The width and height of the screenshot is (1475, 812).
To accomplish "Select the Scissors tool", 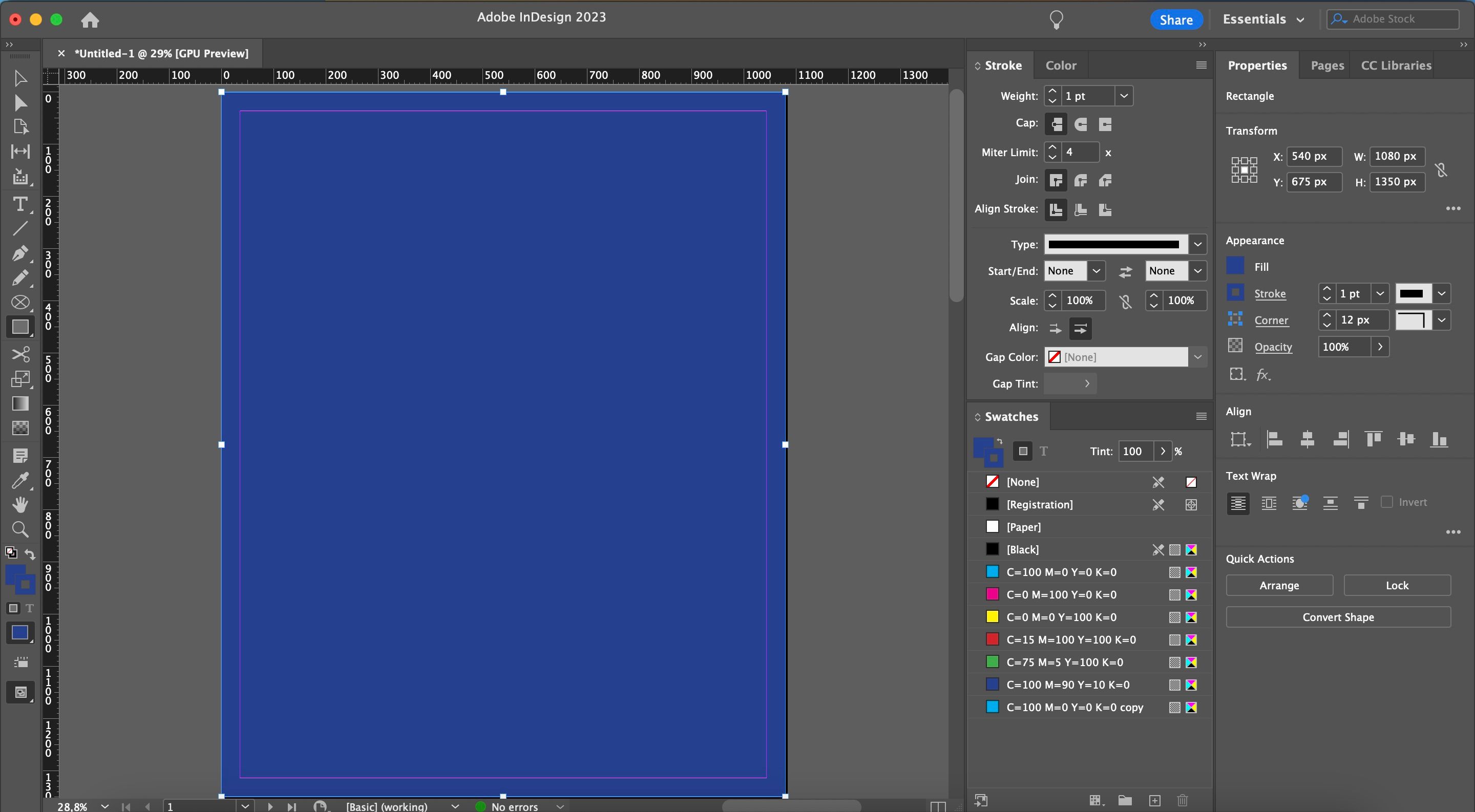I will [x=20, y=355].
